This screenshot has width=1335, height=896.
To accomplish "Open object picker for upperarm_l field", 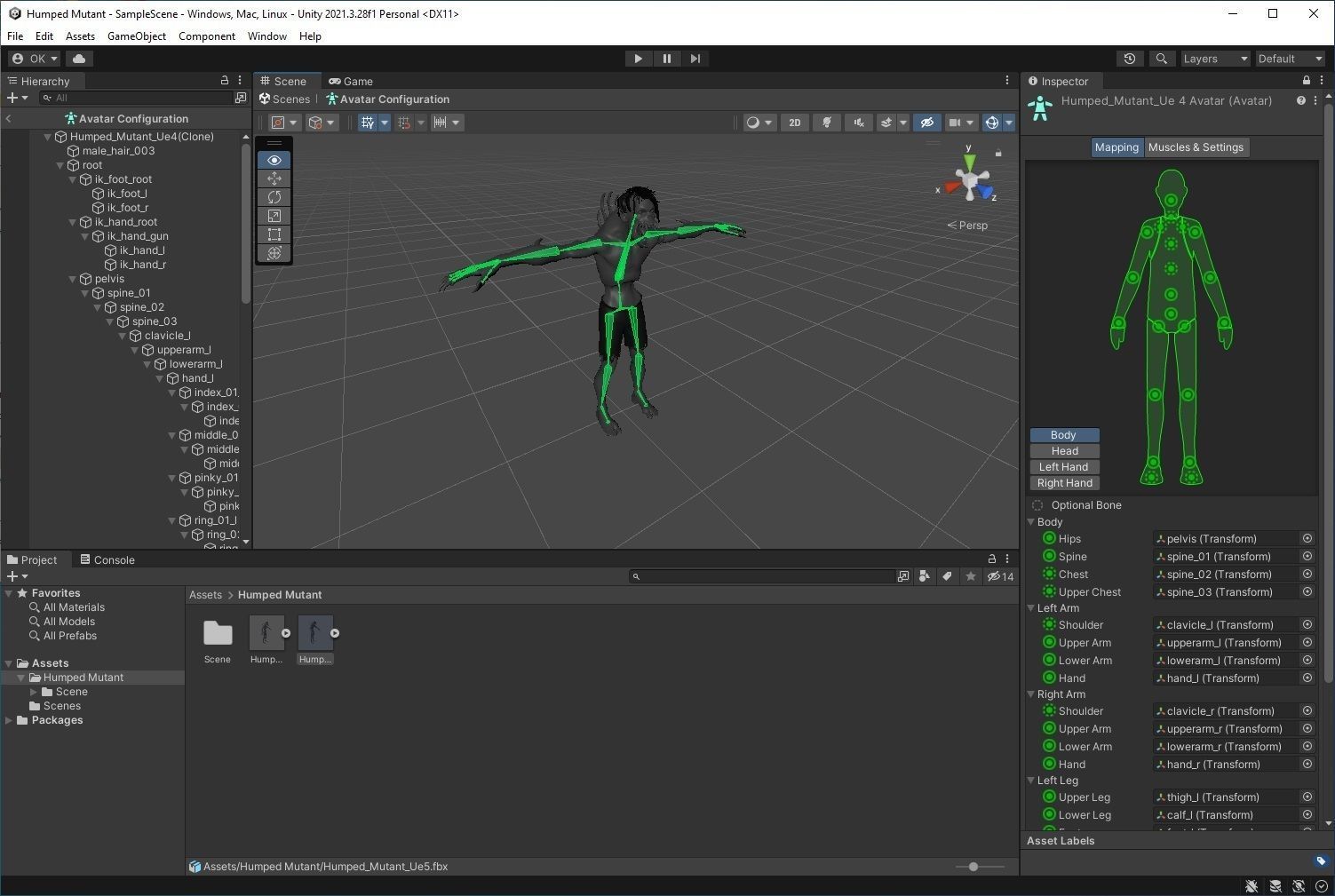I will coord(1307,643).
